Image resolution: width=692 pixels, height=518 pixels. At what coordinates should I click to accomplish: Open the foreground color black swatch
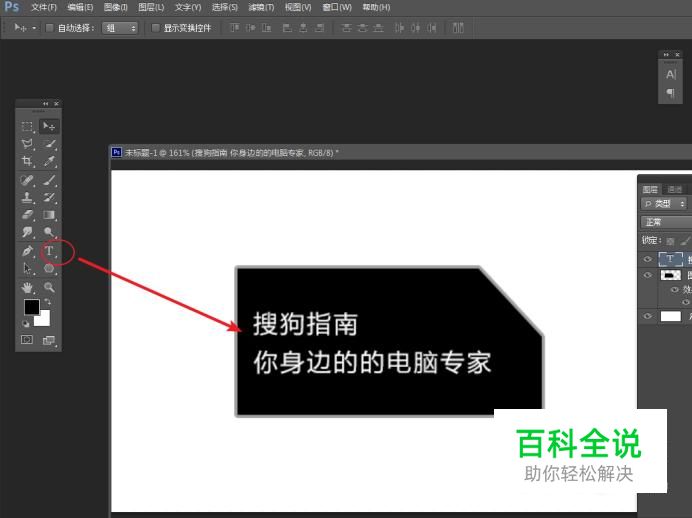31,306
